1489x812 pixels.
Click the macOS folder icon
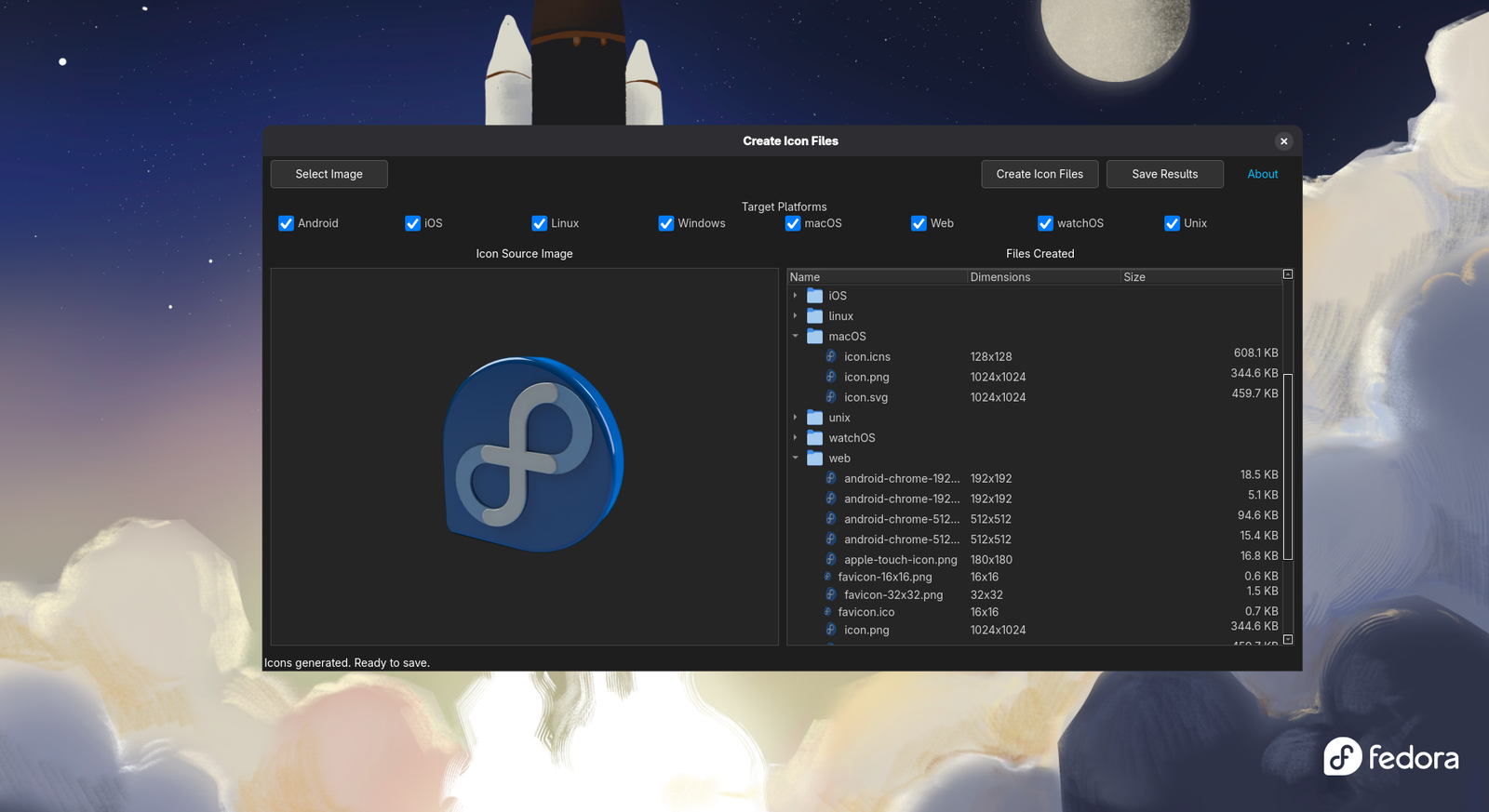pyautogui.click(x=814, y=337)
